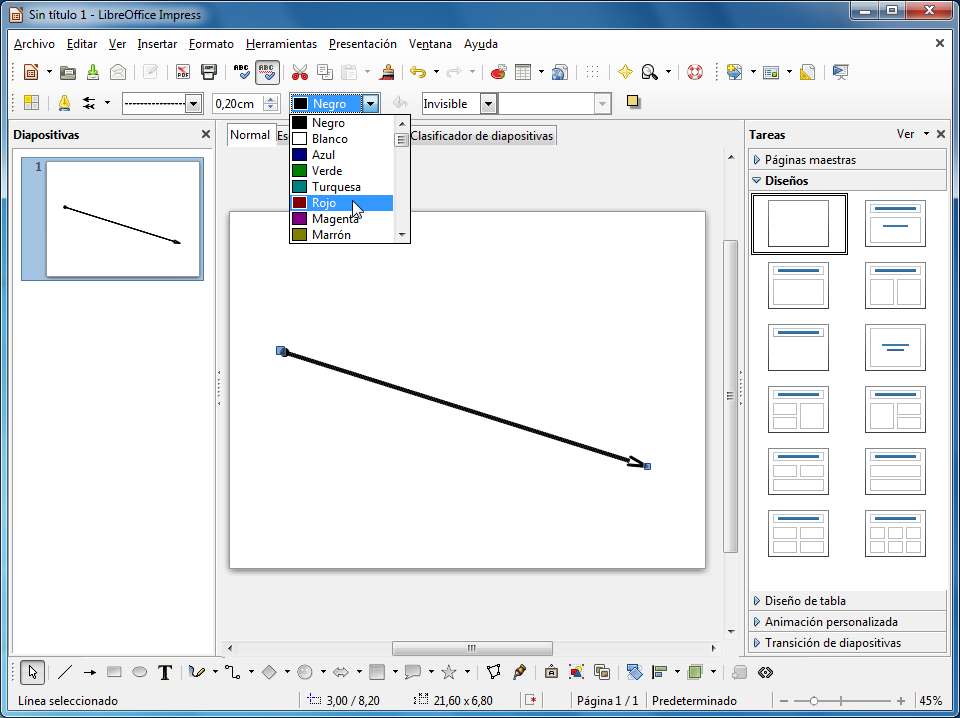
Task: Open the Insertar menu
Action: coord(157,44)
